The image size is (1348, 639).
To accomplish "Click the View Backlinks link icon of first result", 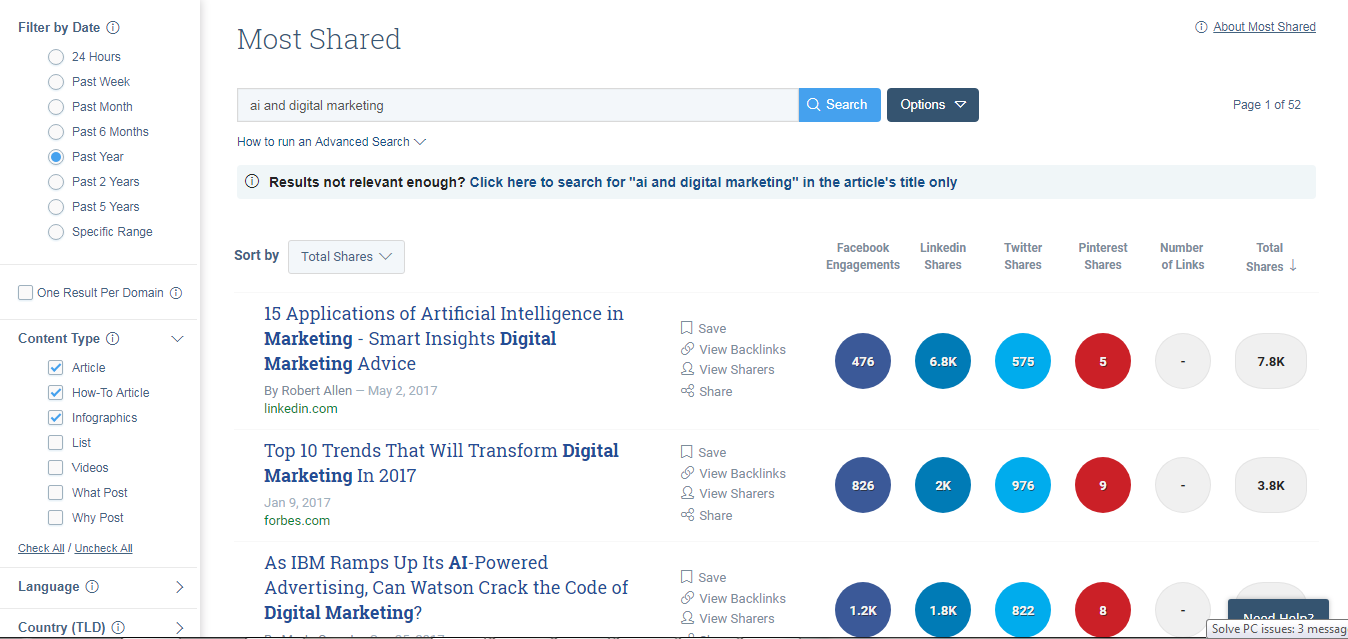I will click(687, 349).
